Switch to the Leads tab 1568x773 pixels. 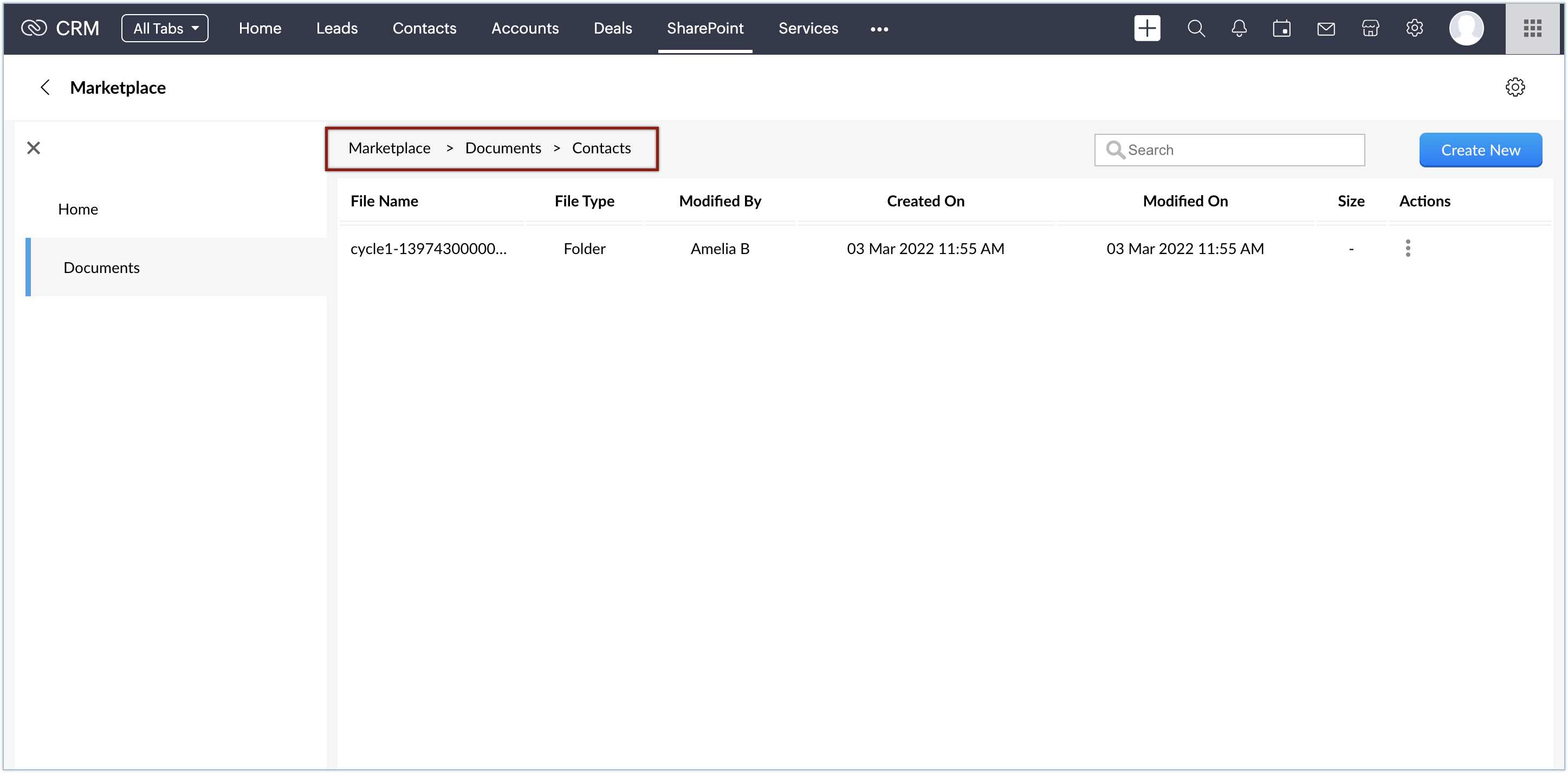click(336, 28)
